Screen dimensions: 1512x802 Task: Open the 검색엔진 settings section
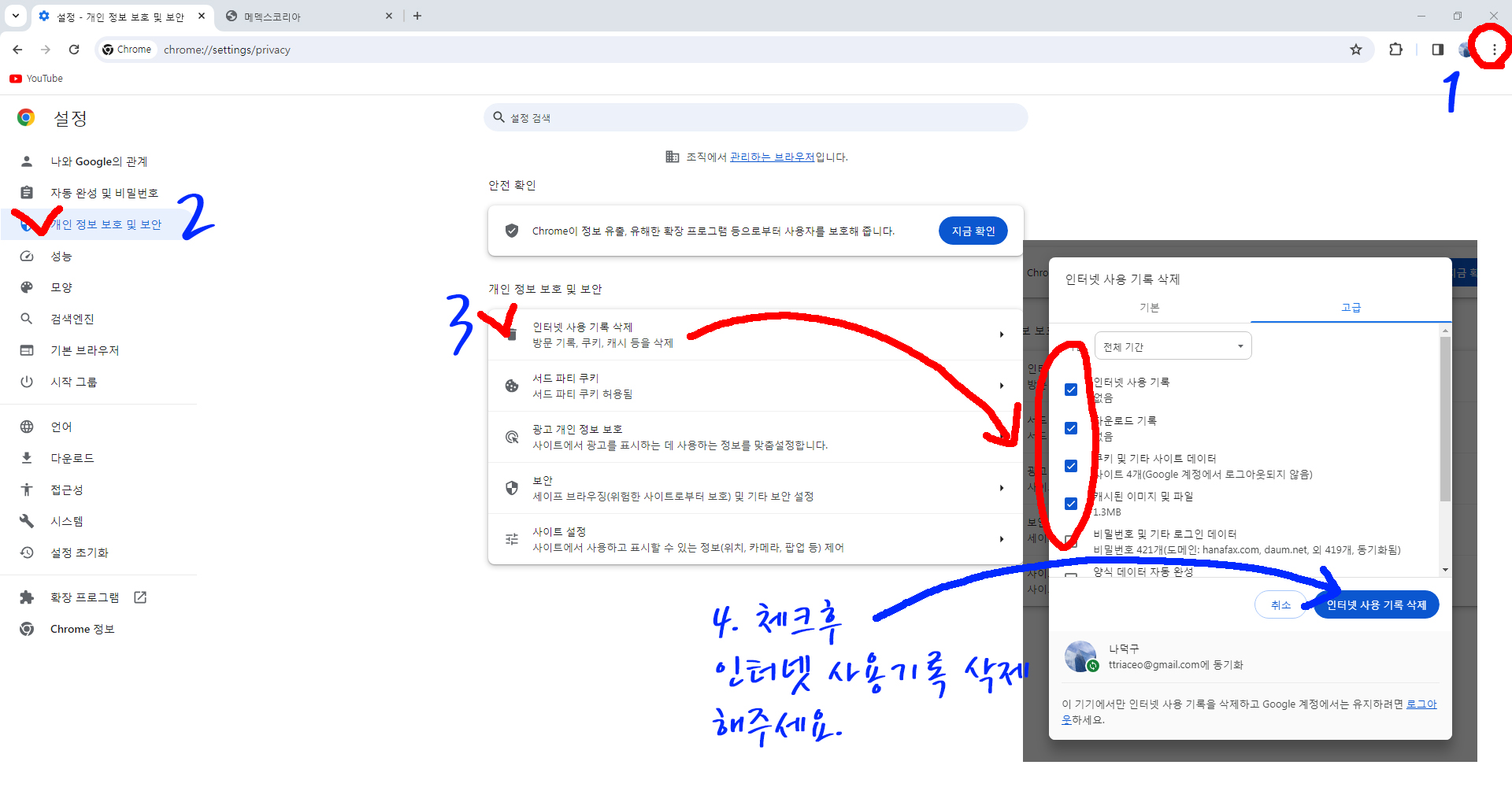[x=72, y=319]
